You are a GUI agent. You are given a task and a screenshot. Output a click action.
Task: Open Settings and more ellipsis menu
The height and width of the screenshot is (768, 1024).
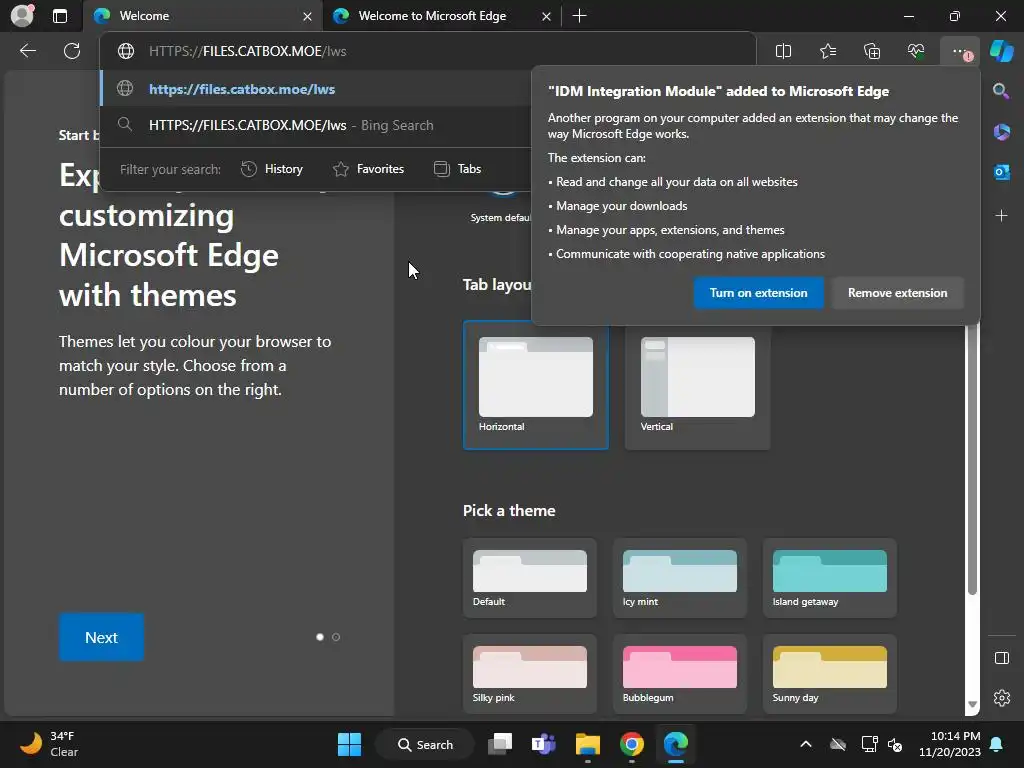(x=960, y=51)
